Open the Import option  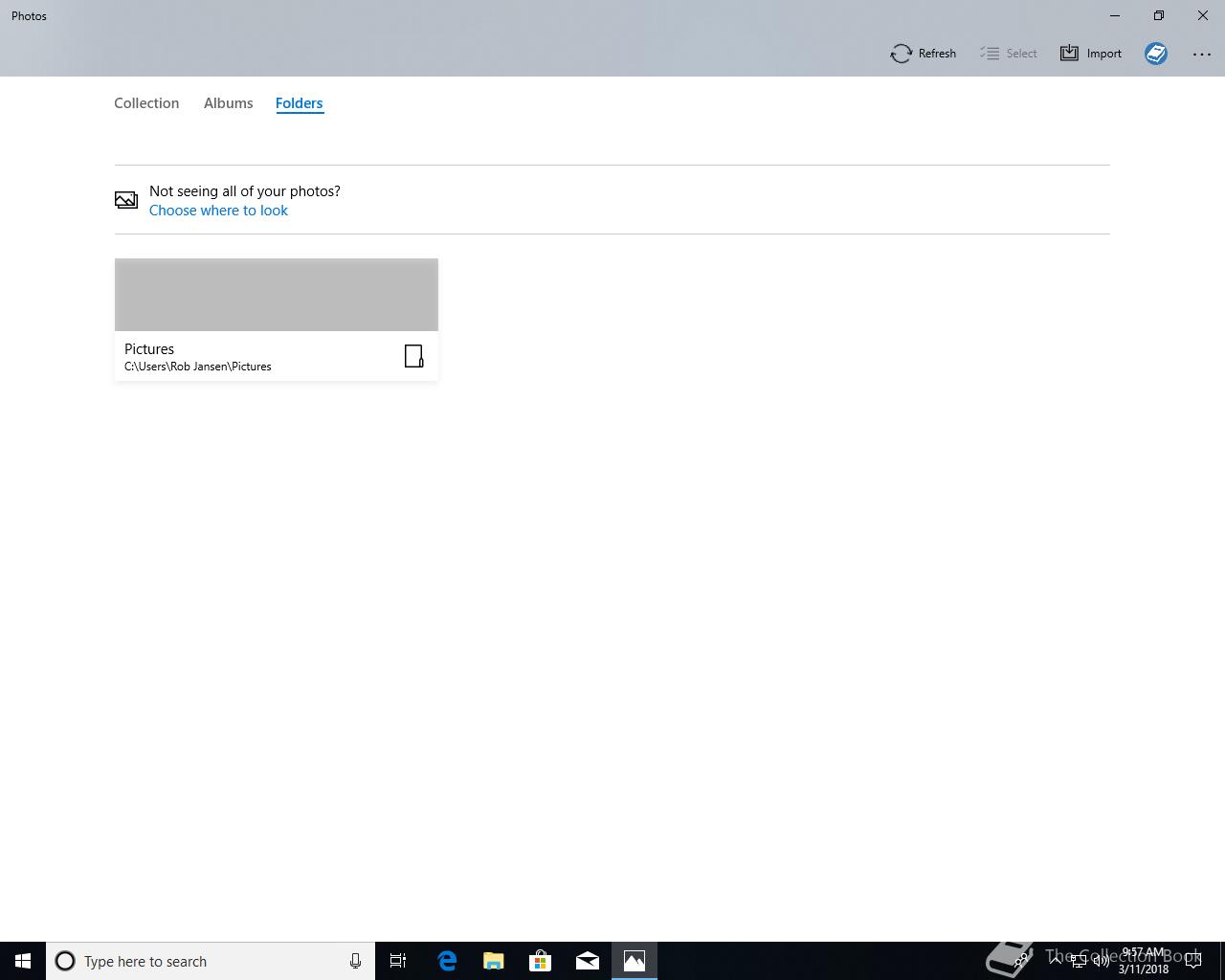click(x=1090, y=54)
